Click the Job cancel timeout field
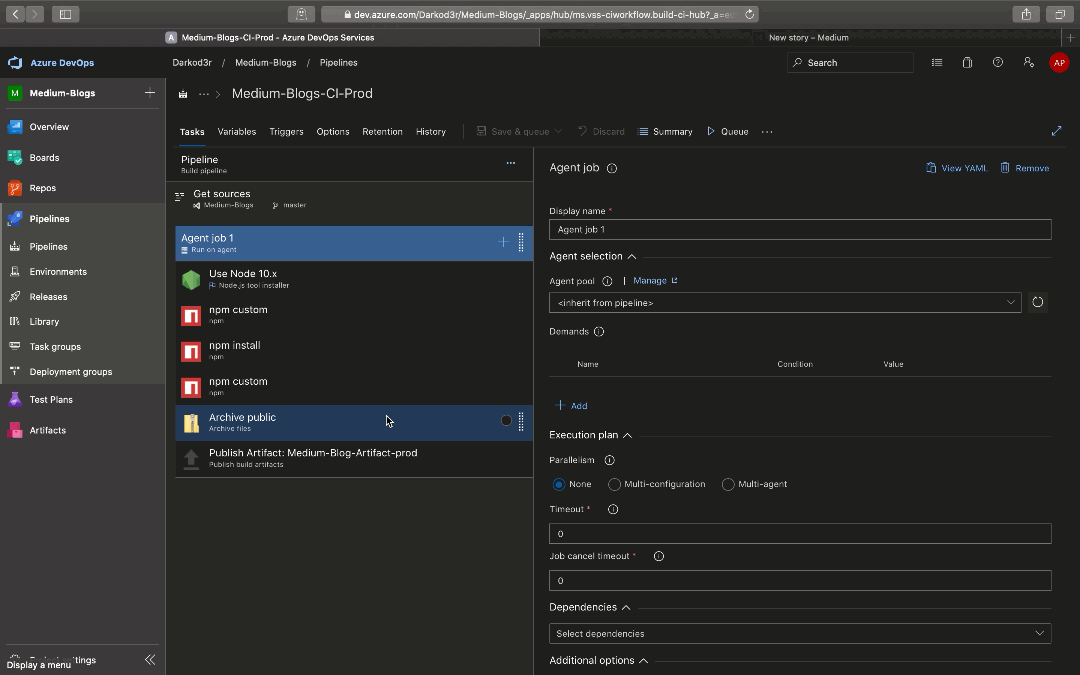Screen dimensions: 1080x675 800,581
